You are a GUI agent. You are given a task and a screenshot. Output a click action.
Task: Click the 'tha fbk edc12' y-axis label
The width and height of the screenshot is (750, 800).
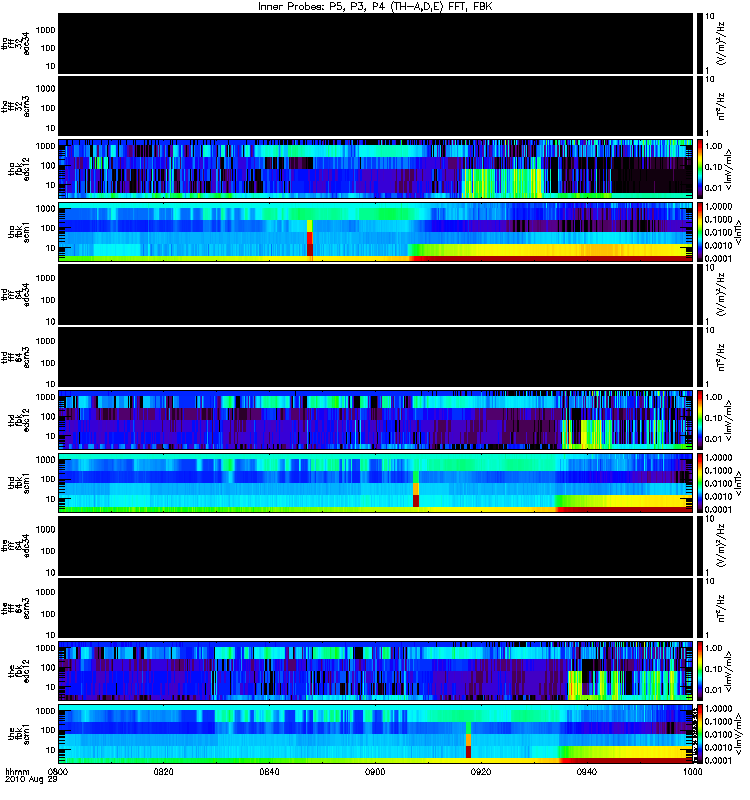point(19,167)
